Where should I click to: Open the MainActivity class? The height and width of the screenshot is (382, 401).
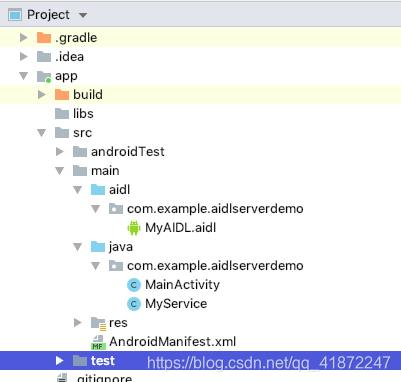(x=182, y=285)
